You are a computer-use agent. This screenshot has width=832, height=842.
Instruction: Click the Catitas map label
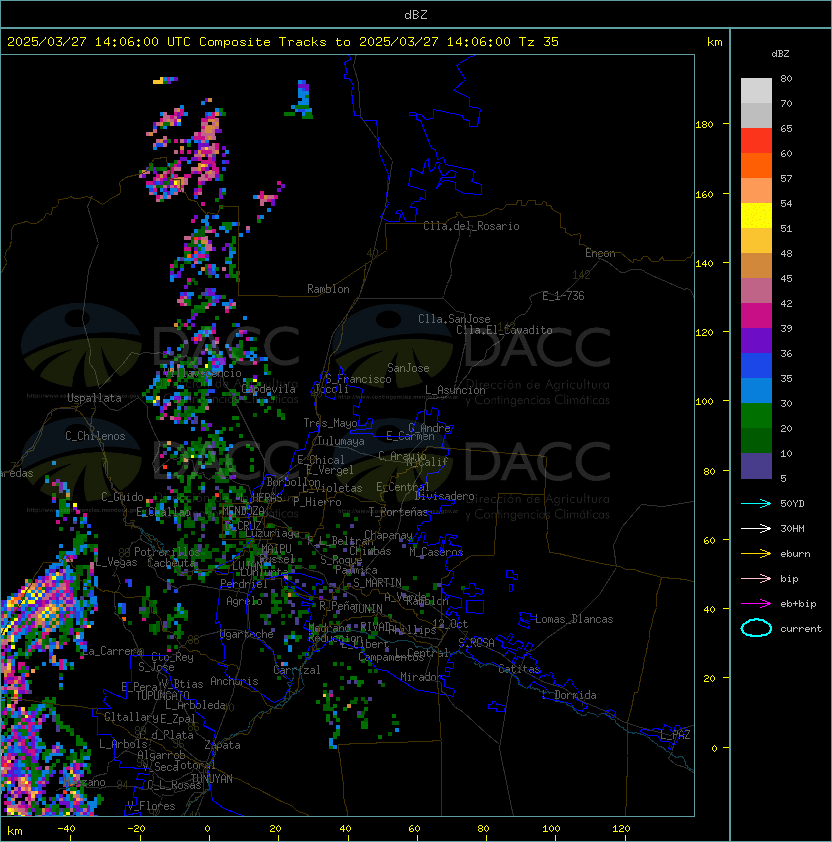(x=519, y=669)
